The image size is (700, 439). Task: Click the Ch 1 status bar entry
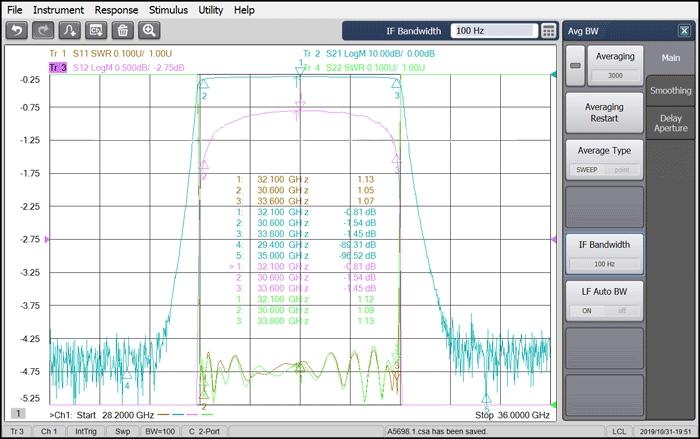coord(49,431)
